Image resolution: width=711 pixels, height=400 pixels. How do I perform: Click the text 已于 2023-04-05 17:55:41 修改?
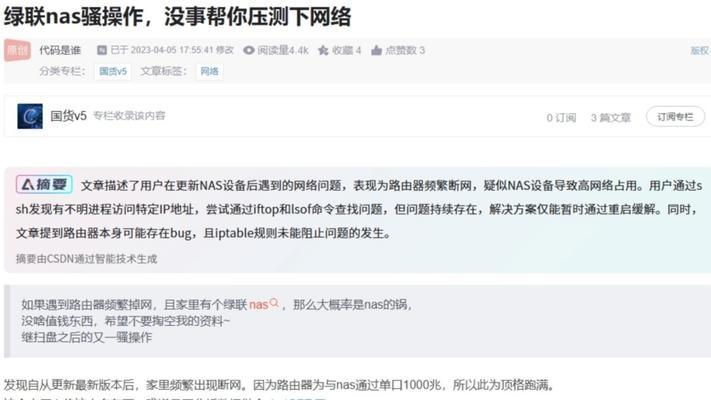(x=172, y=50)
